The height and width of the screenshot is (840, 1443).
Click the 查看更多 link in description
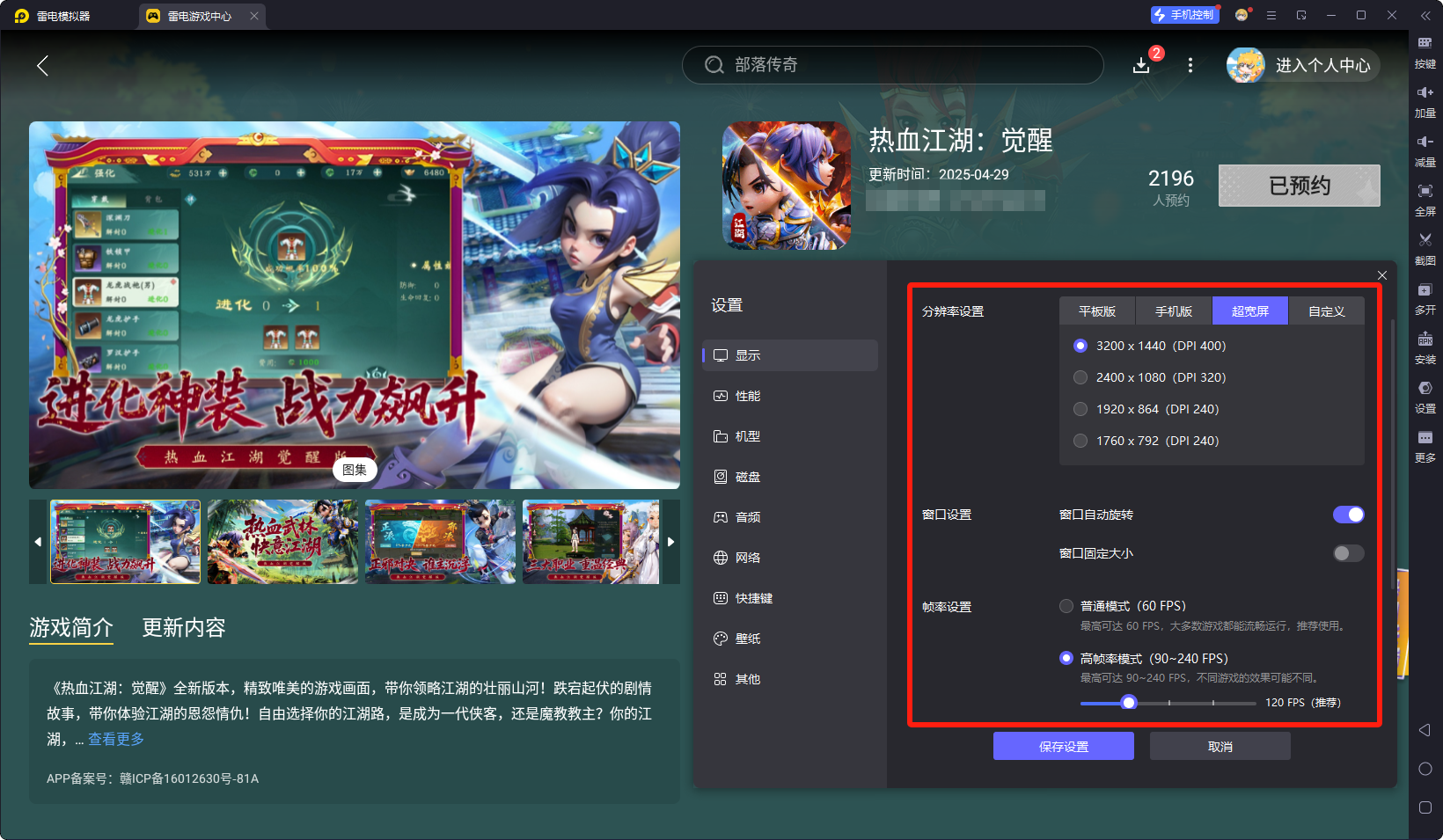[x=116, y=739]
